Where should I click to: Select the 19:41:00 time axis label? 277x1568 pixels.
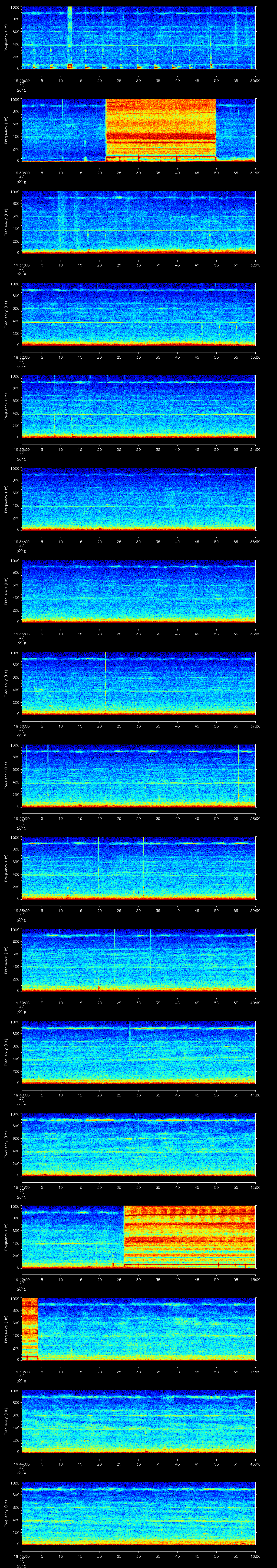(x=21, y=1187)
